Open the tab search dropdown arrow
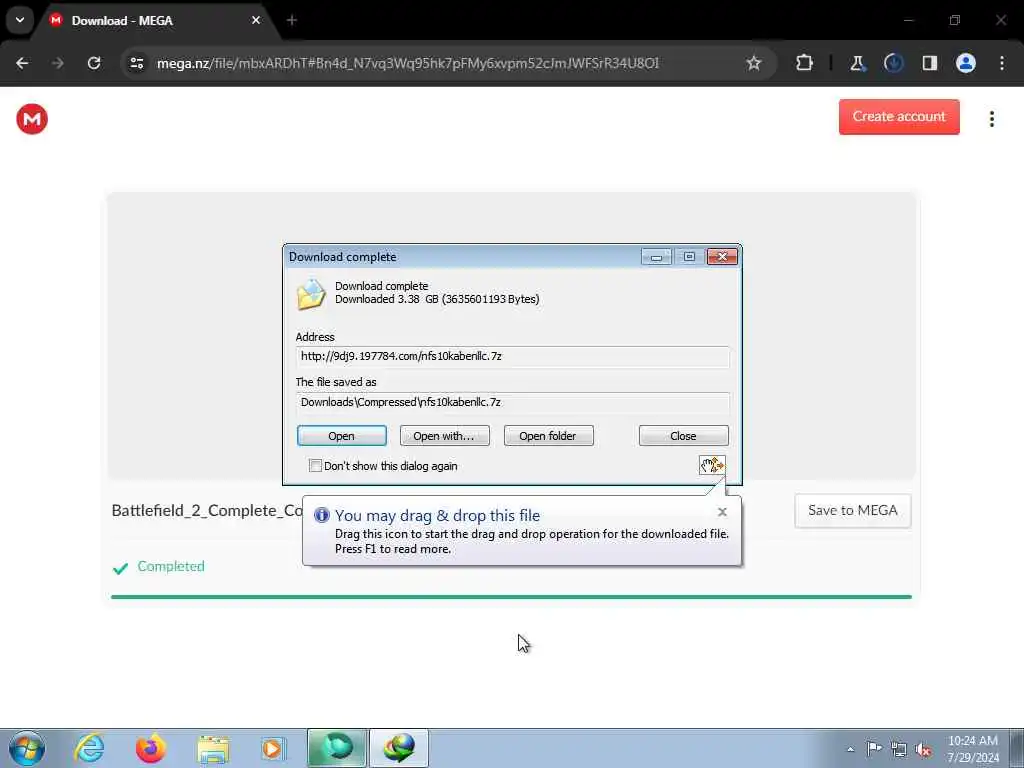The image size is (1024, 768). pyautogui.click(x=20, y=20)
